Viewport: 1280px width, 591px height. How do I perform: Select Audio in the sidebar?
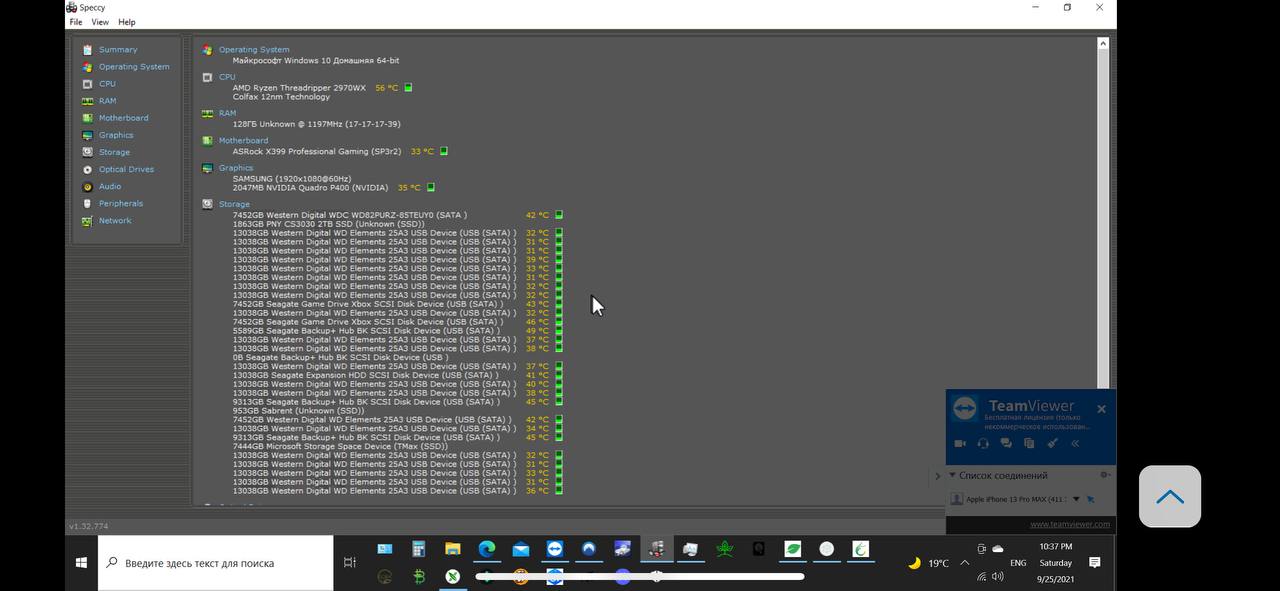pyautogui.click(x=110, y=186)
